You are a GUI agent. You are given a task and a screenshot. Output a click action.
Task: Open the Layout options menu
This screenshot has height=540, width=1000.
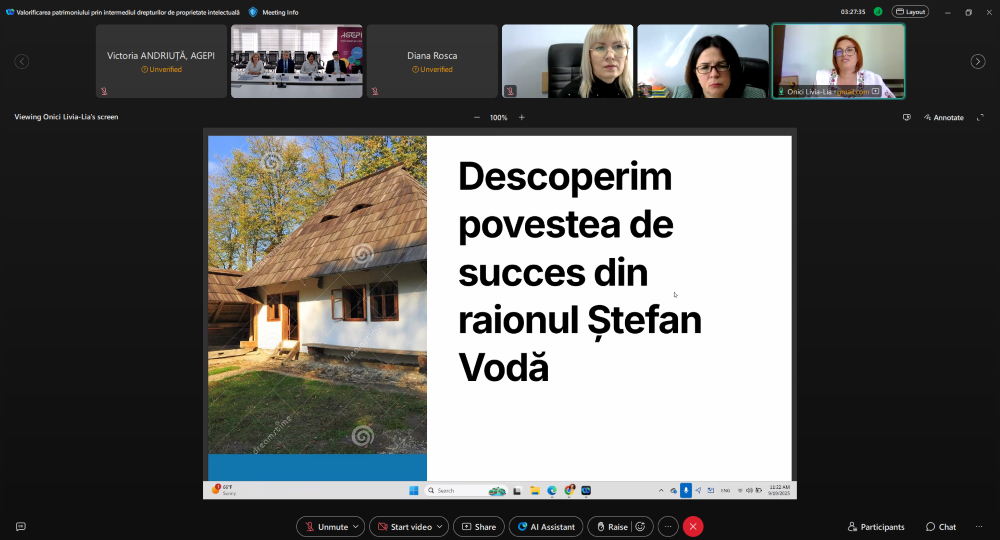910,12
